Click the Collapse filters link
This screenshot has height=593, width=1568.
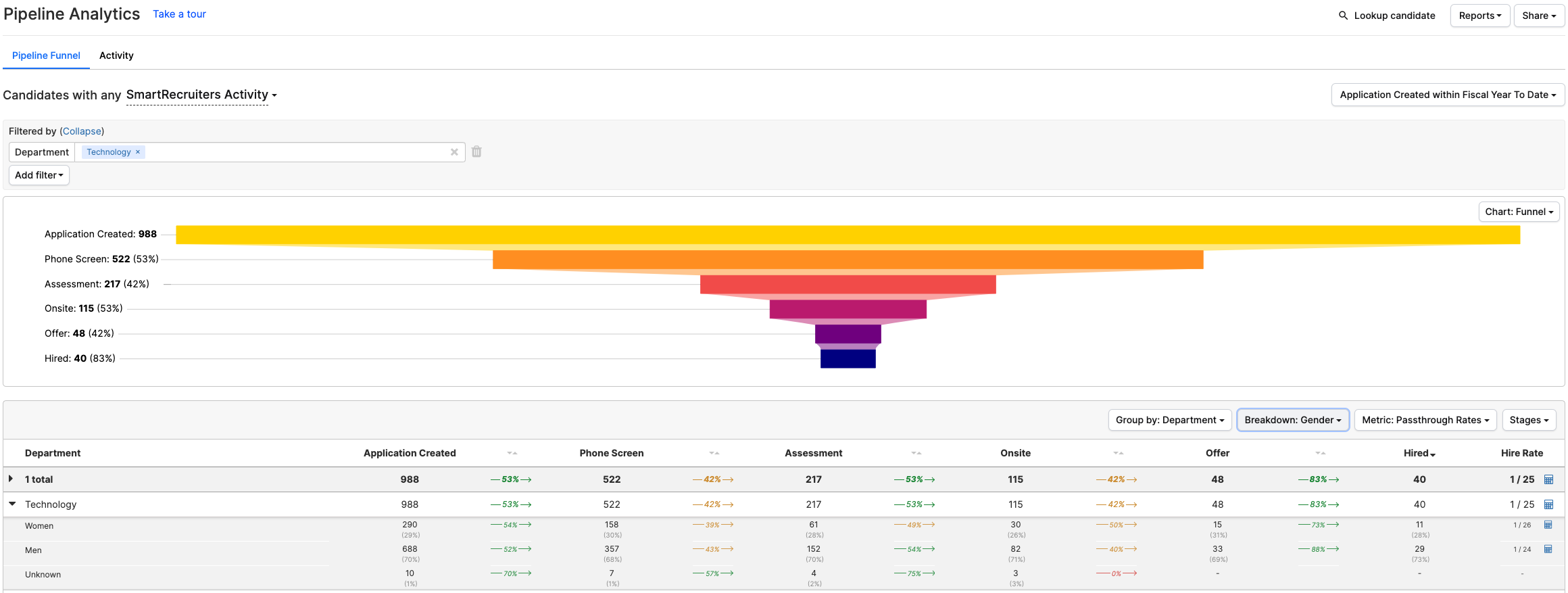(x=82, y=131)
